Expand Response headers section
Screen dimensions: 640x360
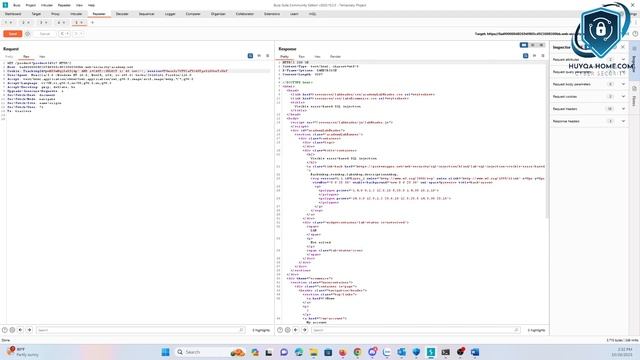coord(589,121)
